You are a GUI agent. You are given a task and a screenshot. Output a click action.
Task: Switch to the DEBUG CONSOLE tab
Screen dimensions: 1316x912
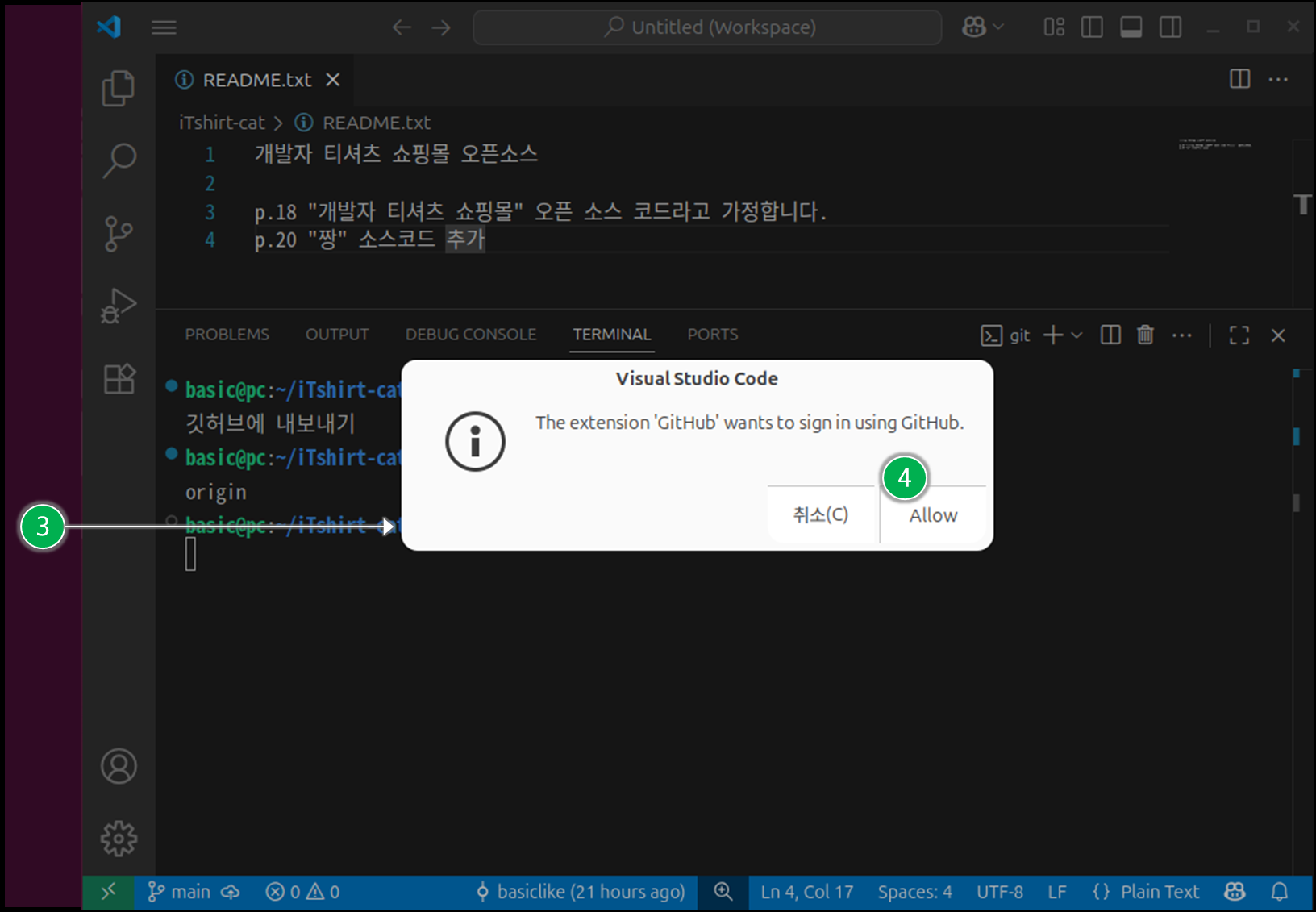click(471, 335)
